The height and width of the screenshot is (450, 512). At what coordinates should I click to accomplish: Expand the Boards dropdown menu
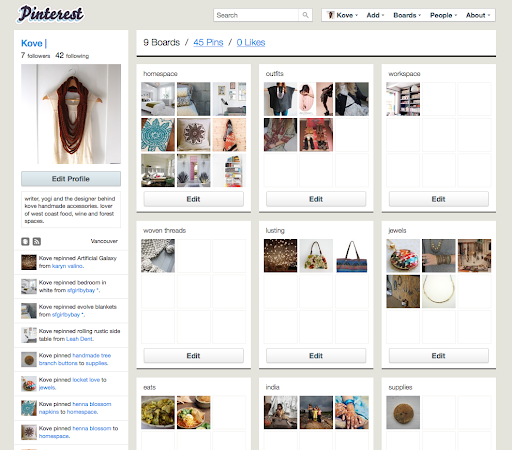(407, 15)
